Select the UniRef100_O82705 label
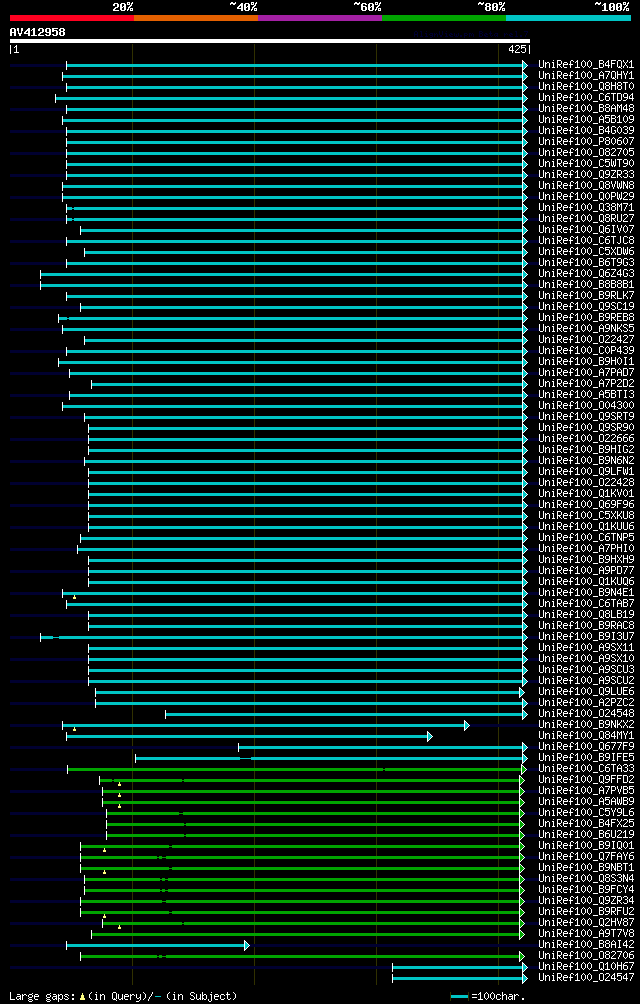This screenshot has height=1004, width=640. pos(586,152)
